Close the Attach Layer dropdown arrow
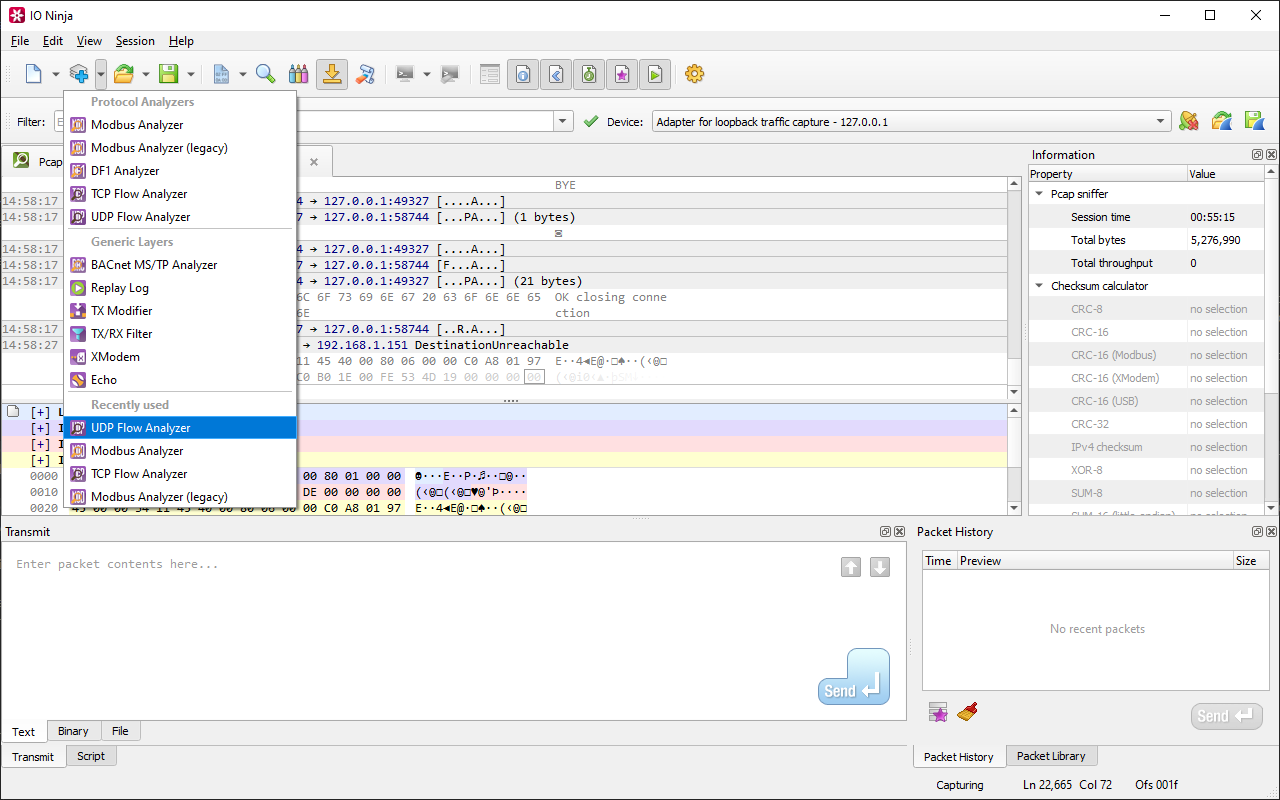The height and width of the screenshot is (800, 1280). point(101,74)
